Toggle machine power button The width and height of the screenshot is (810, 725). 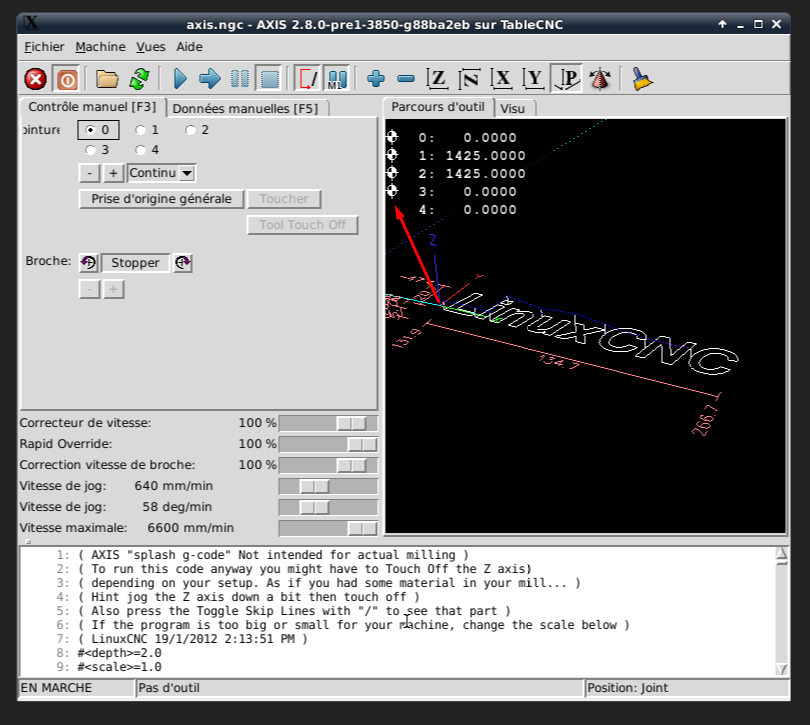coord(67,79)
